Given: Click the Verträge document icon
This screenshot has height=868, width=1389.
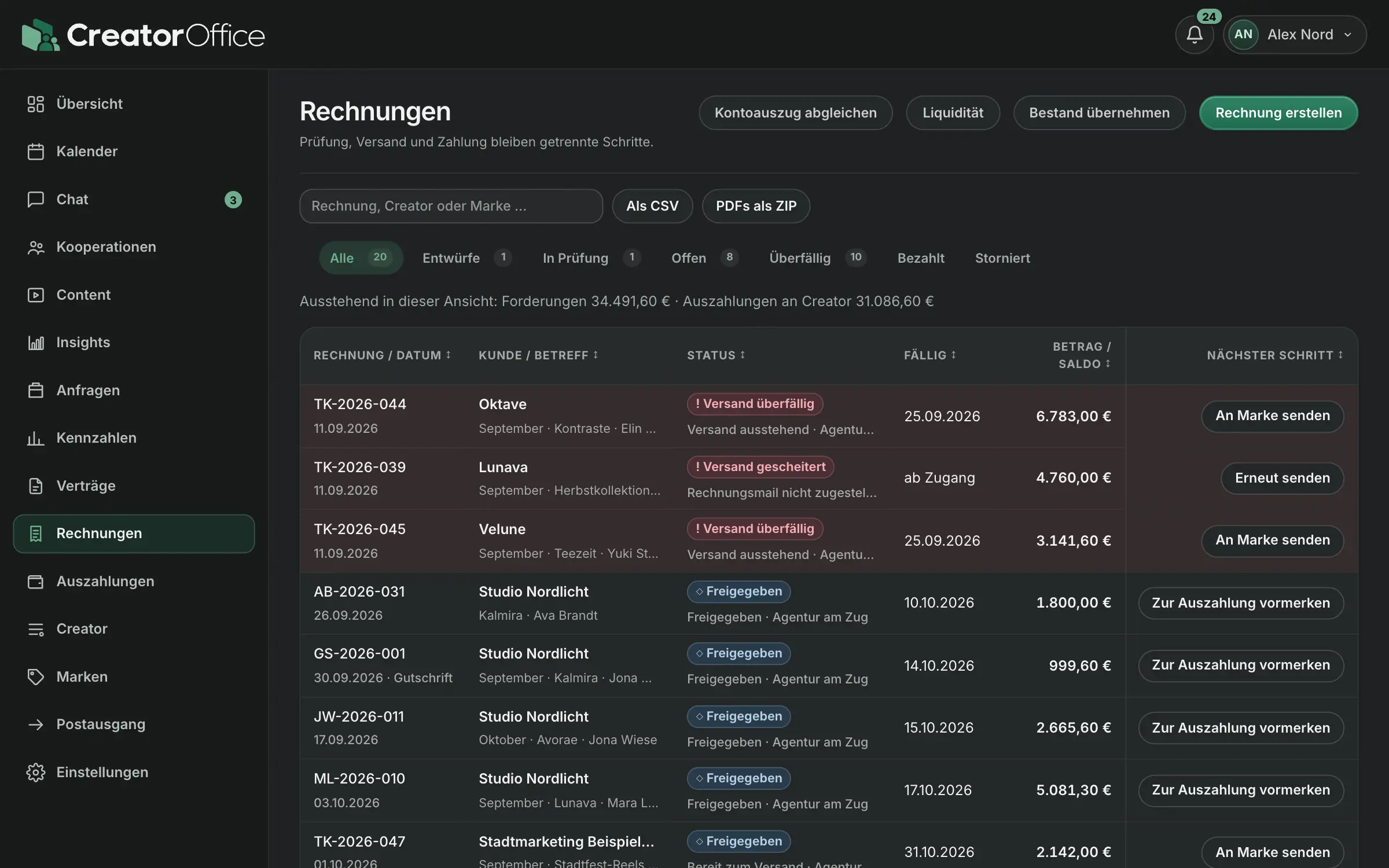Looking at the screenshot, I should 36,486.
